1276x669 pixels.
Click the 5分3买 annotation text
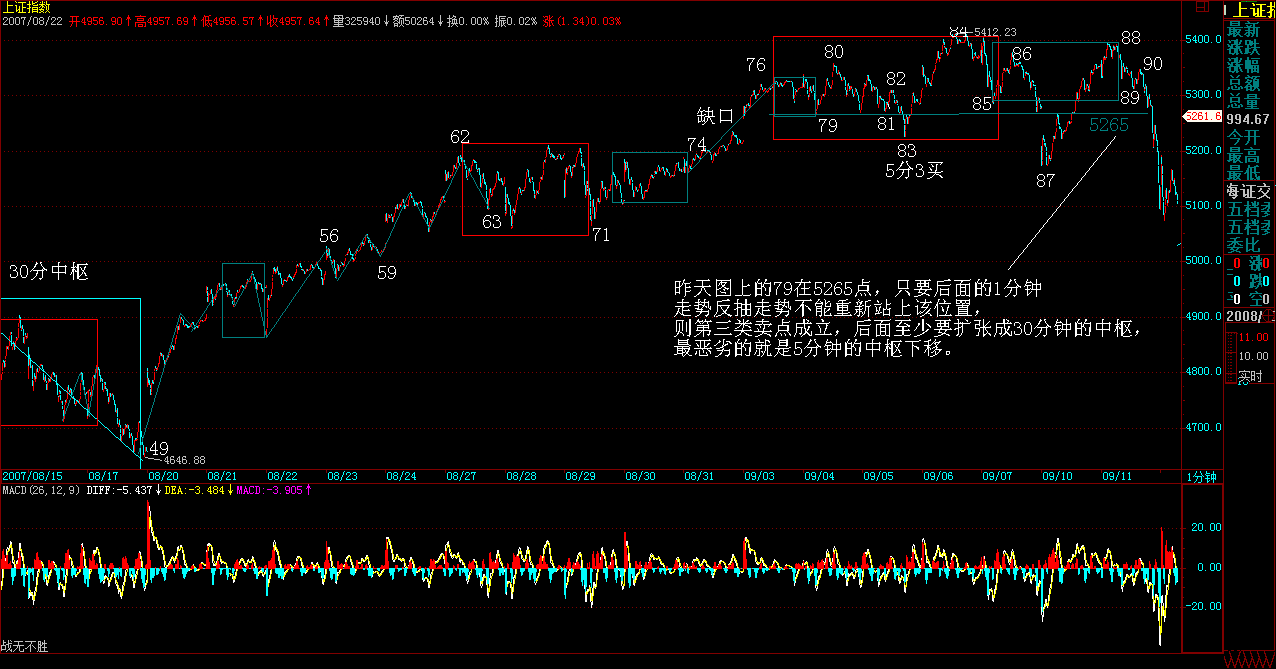914,171
